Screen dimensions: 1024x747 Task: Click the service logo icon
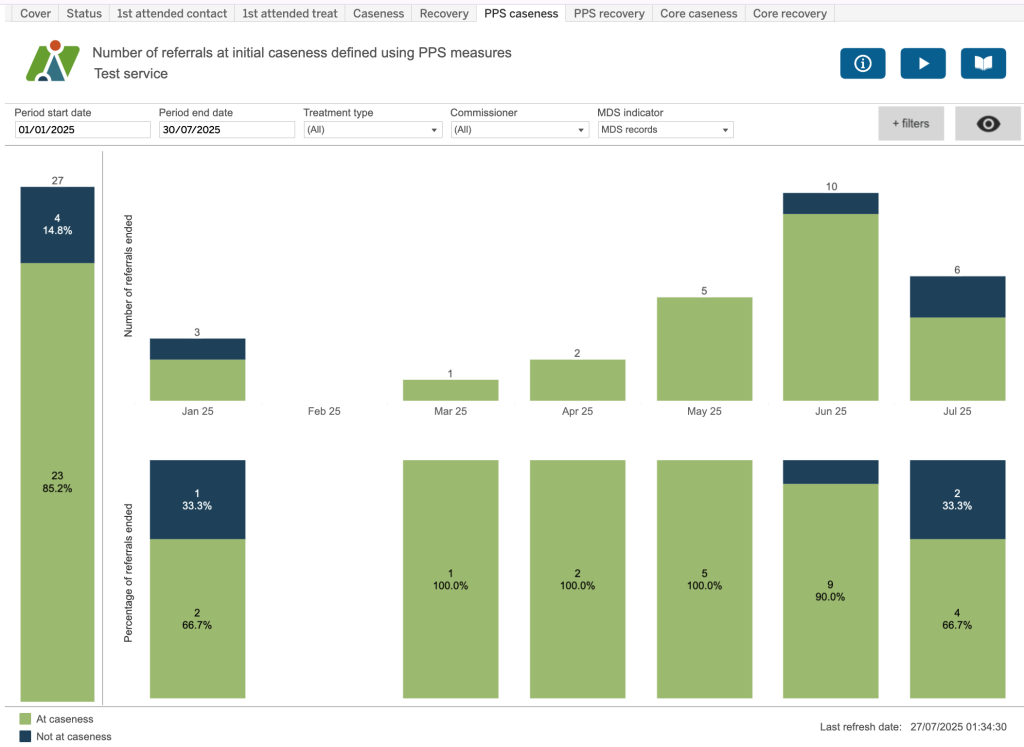click(x=52, y=62)
